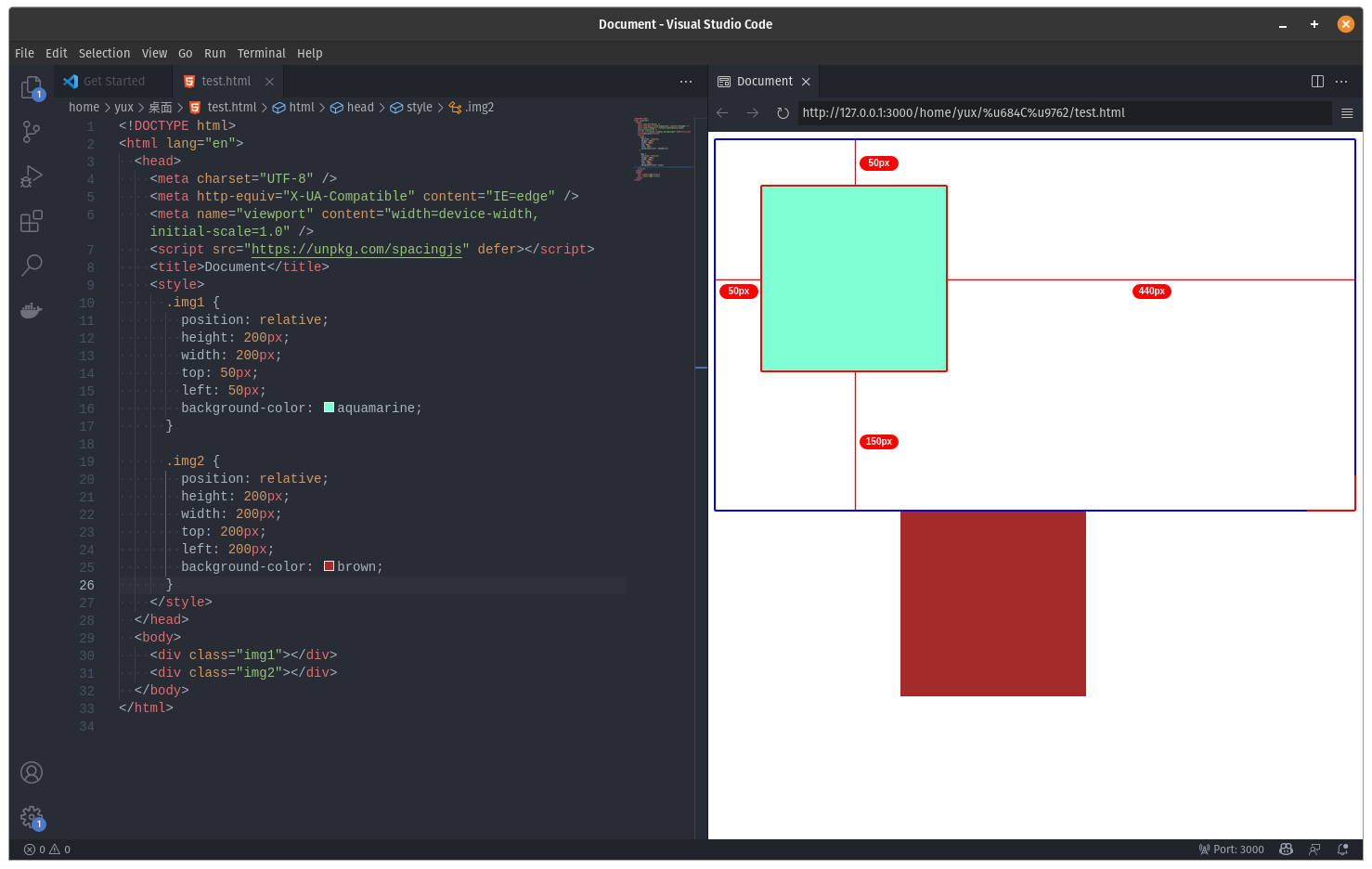Click the body opening tag on line 29
The image size is (1372, 869).
(158, 638)
